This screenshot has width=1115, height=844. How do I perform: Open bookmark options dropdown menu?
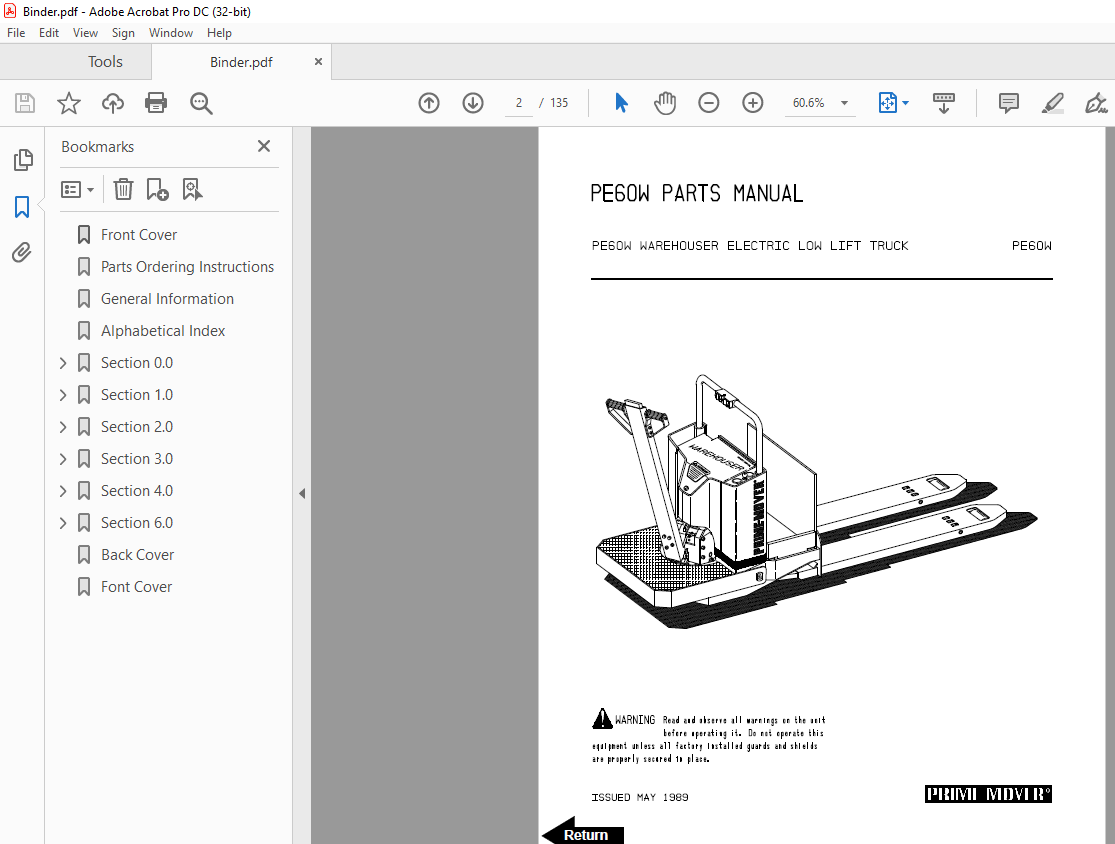tap(78, 189)
